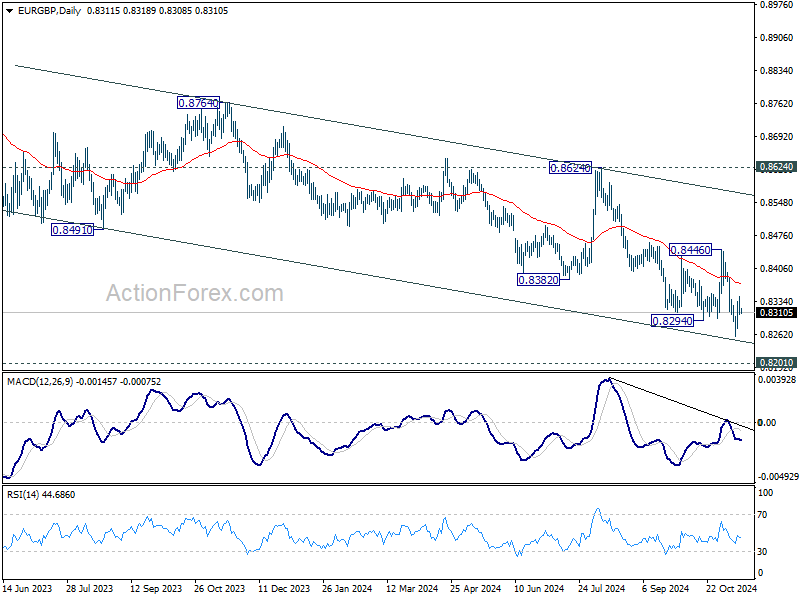The width and height of the screenshot is (800, 600).
Task: Click the 6 Sep 2024 date label
Action: pyautogui.click(x=665, y=588)
